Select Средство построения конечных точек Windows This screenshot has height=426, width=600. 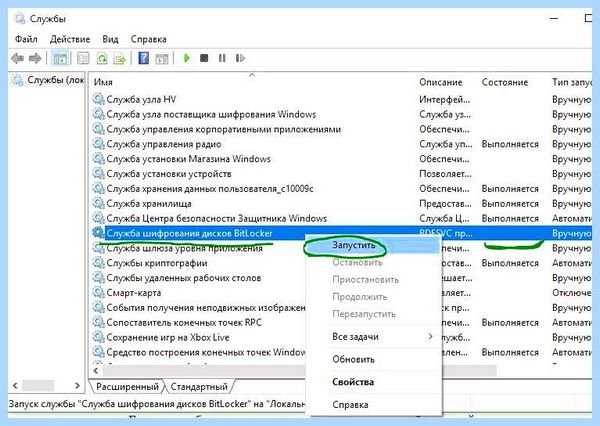[206, 352]
